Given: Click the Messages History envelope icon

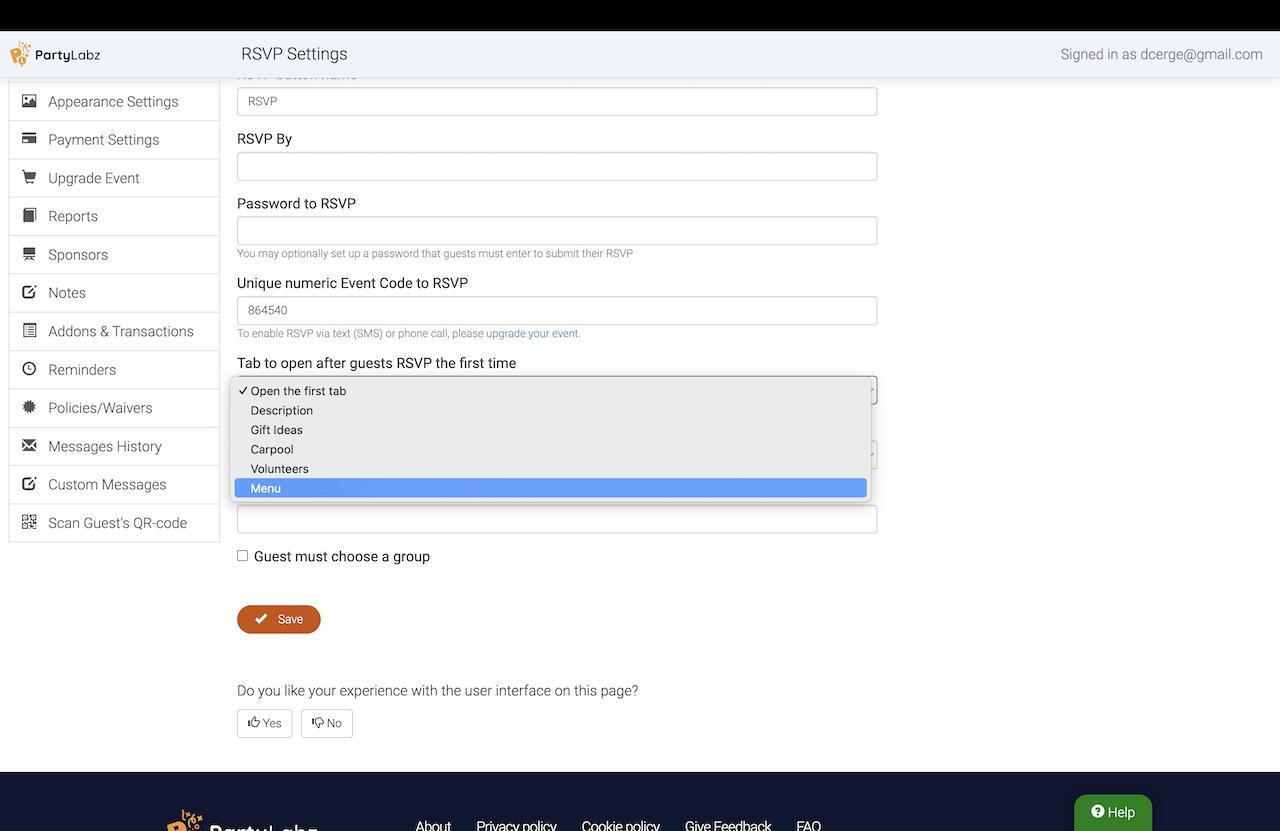Looking at the screenshot, I should click(29, 446).
